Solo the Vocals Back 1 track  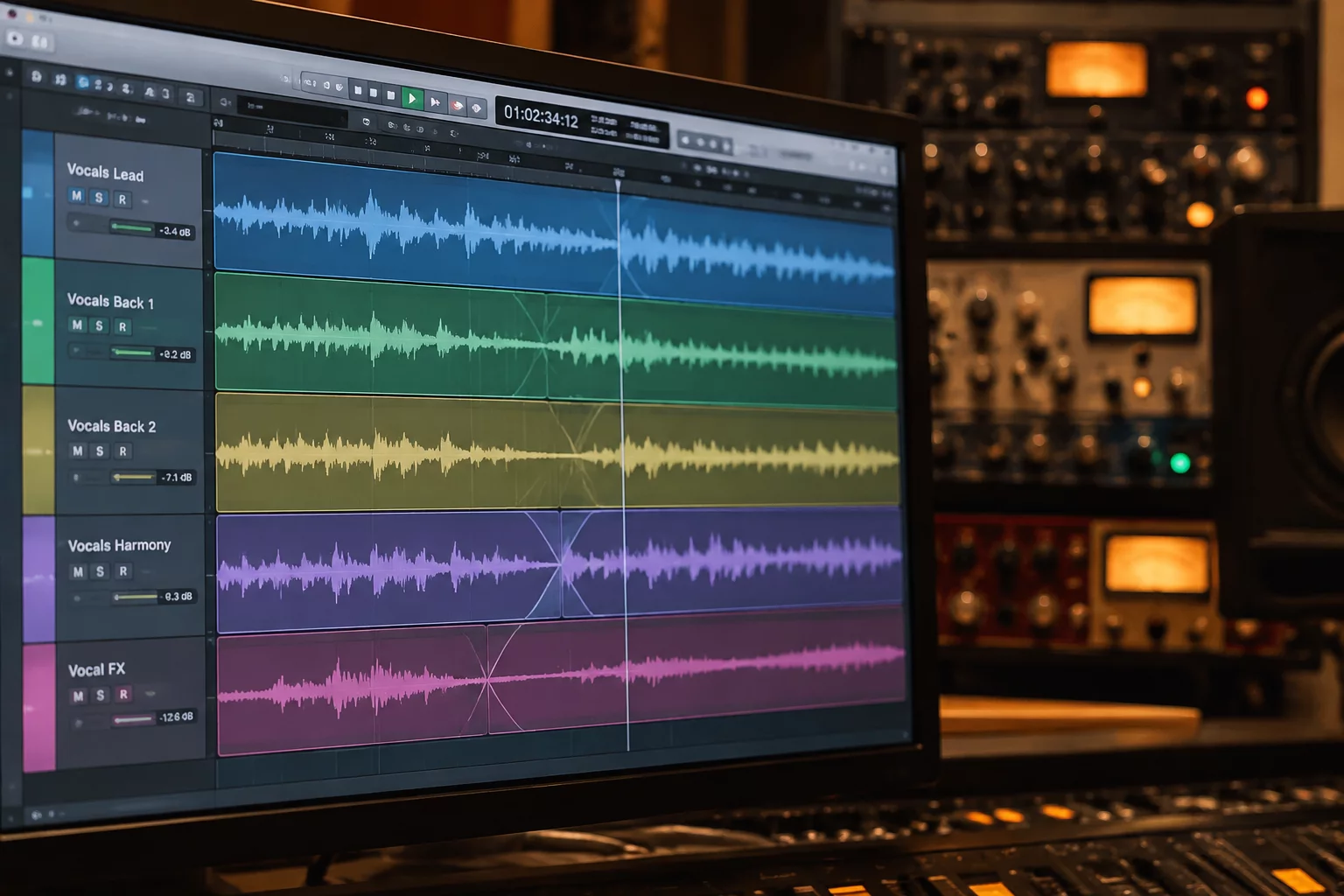99,325
